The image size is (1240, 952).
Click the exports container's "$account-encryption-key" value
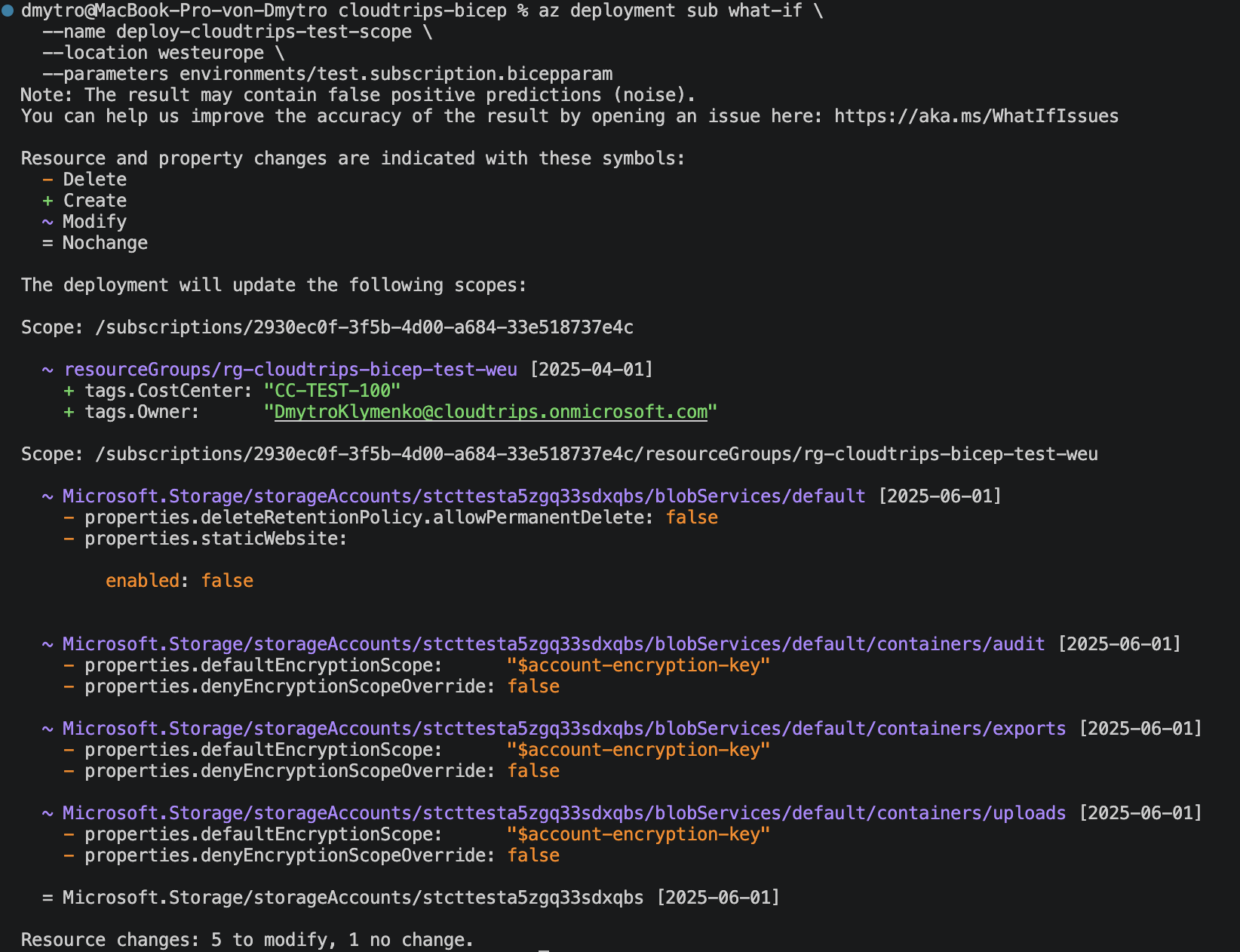(638, 750)
